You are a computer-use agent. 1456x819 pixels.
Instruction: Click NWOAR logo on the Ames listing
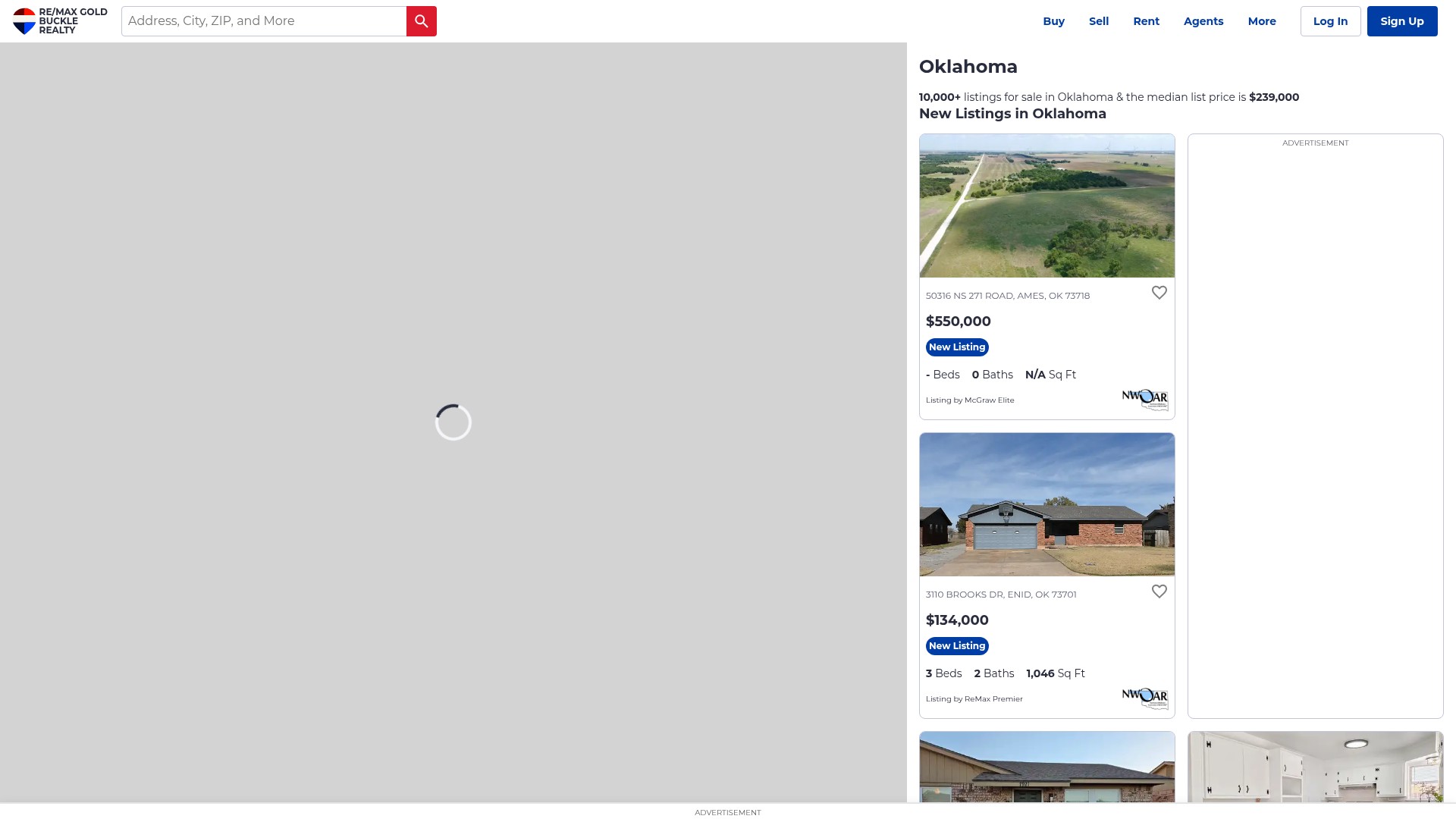coord(1145,400)
